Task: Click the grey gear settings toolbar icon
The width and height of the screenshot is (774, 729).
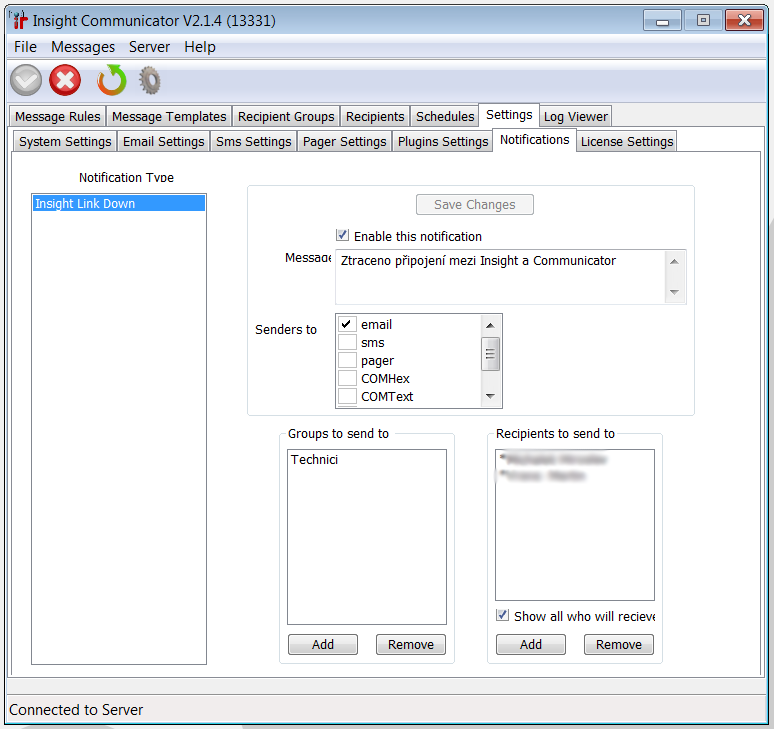Action: point(150,80)
